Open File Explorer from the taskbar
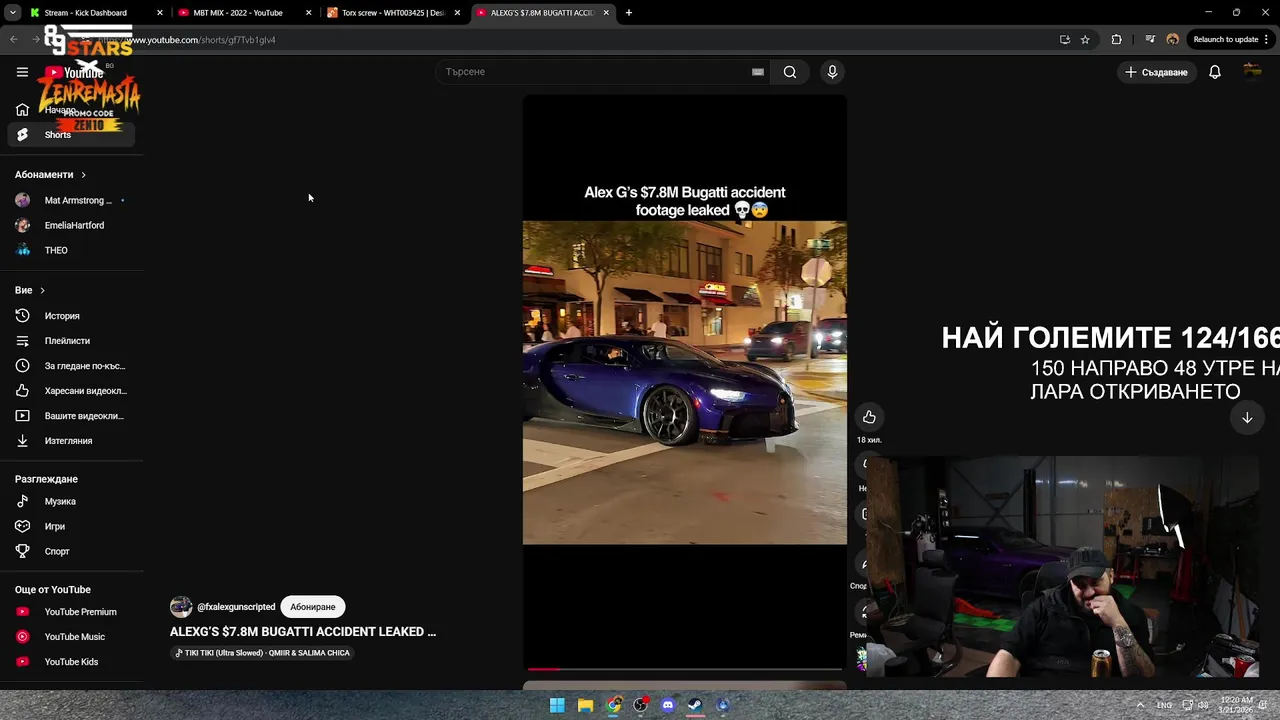Screen dimensions: 1280x720 click(585, 705)
